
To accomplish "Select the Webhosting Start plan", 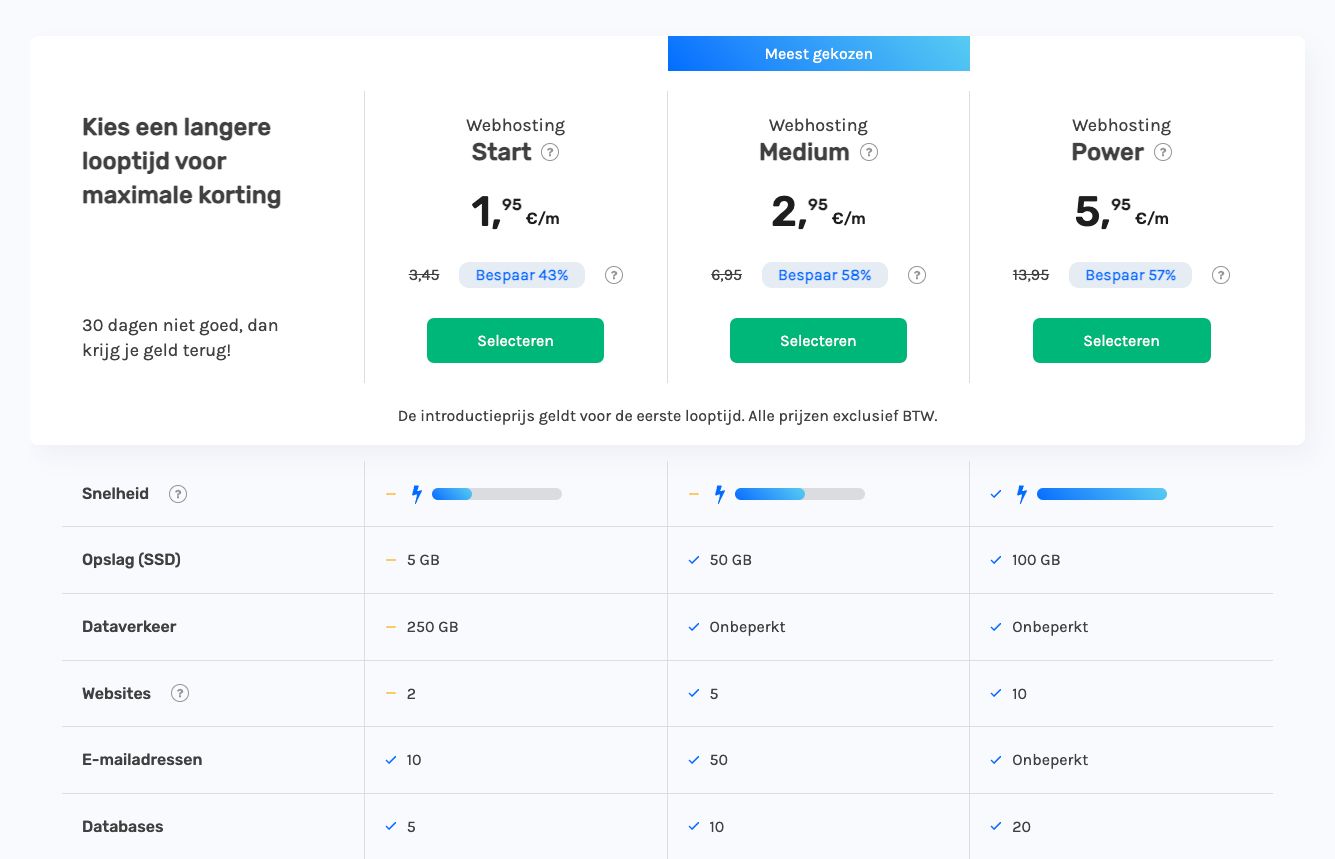I will click(515, 341).
